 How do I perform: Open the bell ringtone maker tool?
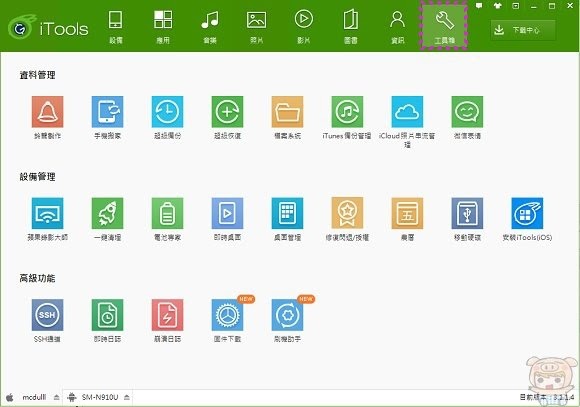[x=47, y=112]
